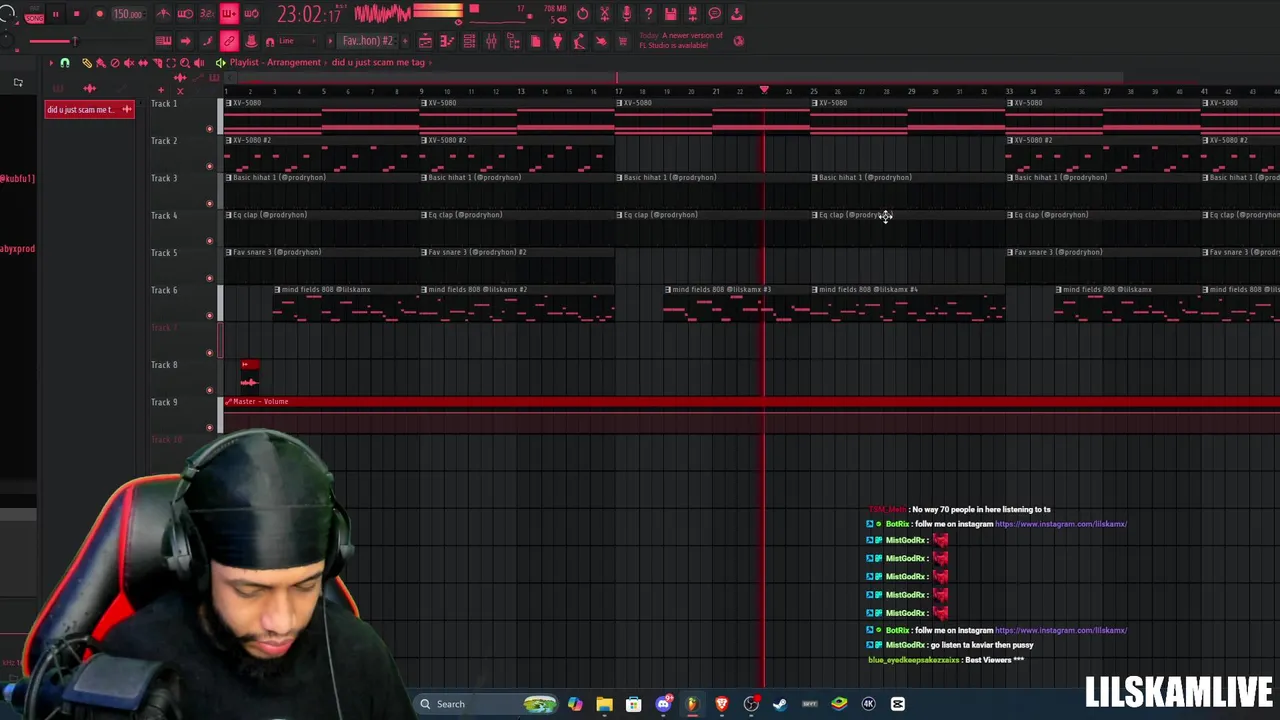The image size is (1280, 720).
Task: Open clip menu of first Fav snare 3 clip
Action: (x=229, y=252)
